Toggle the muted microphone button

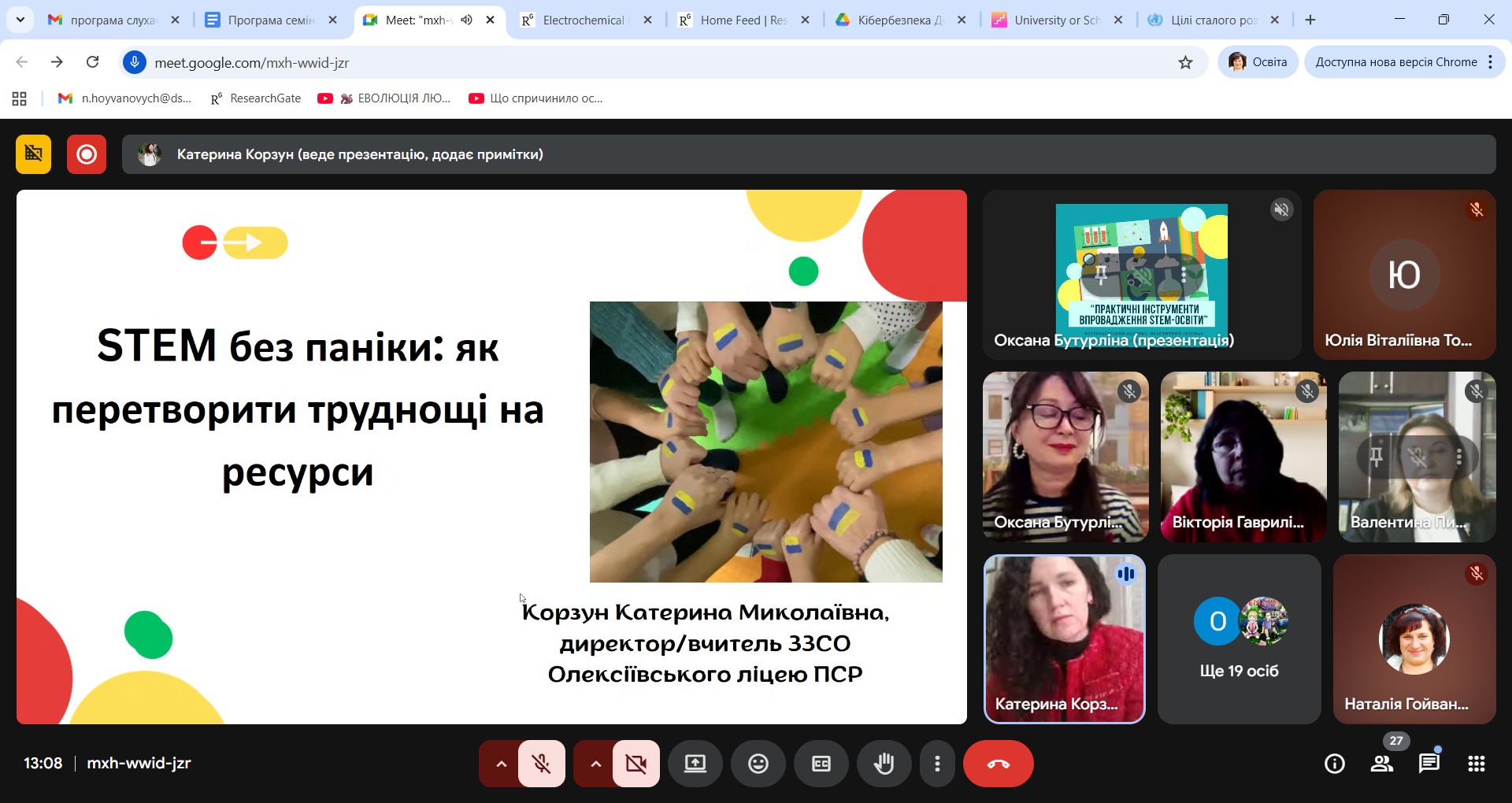(541, 764)
